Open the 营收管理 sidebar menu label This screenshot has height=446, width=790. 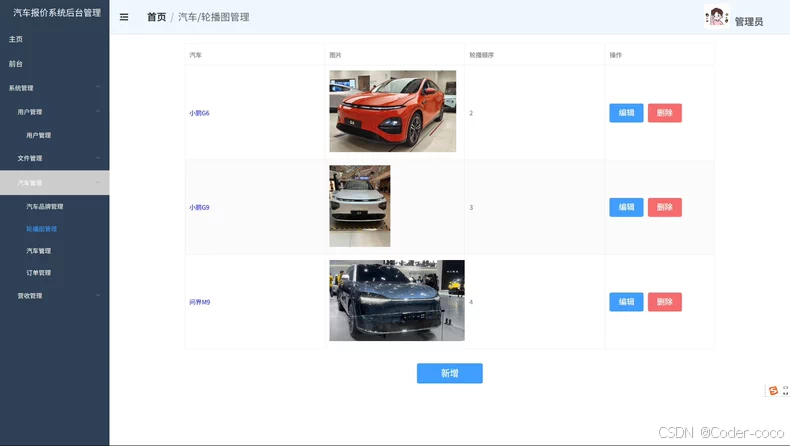point(30,296)
